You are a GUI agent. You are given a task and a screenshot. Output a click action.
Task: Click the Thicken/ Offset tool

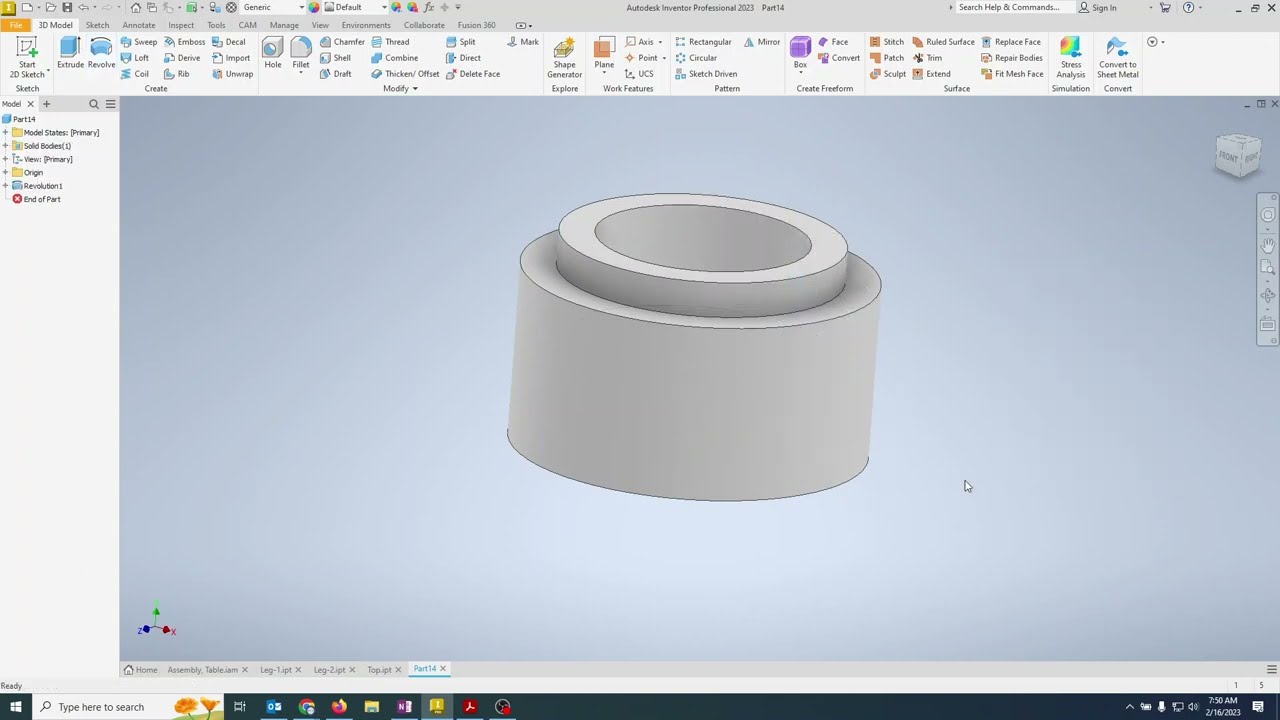pos(404,74)
